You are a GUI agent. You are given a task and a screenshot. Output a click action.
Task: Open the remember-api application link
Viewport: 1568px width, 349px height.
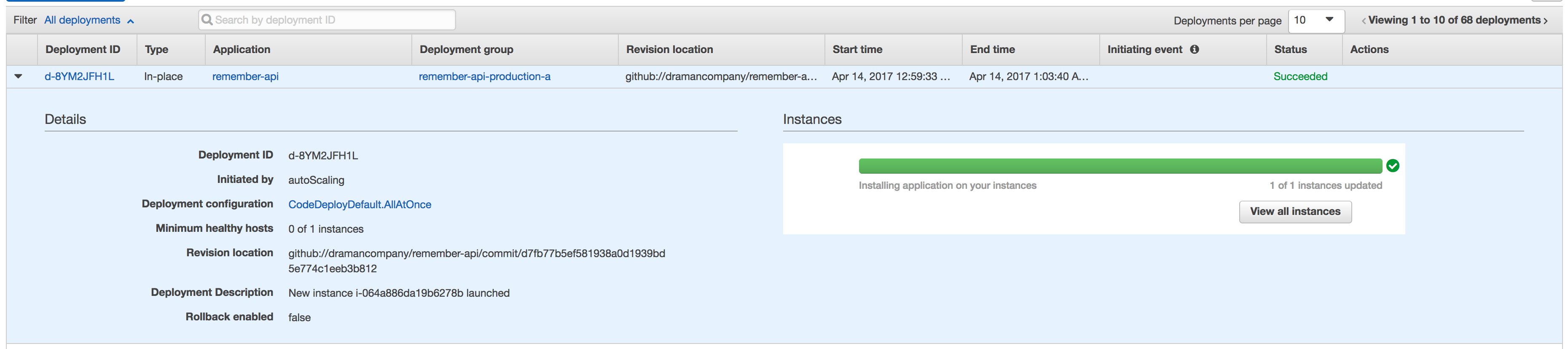tap(245, 76)
